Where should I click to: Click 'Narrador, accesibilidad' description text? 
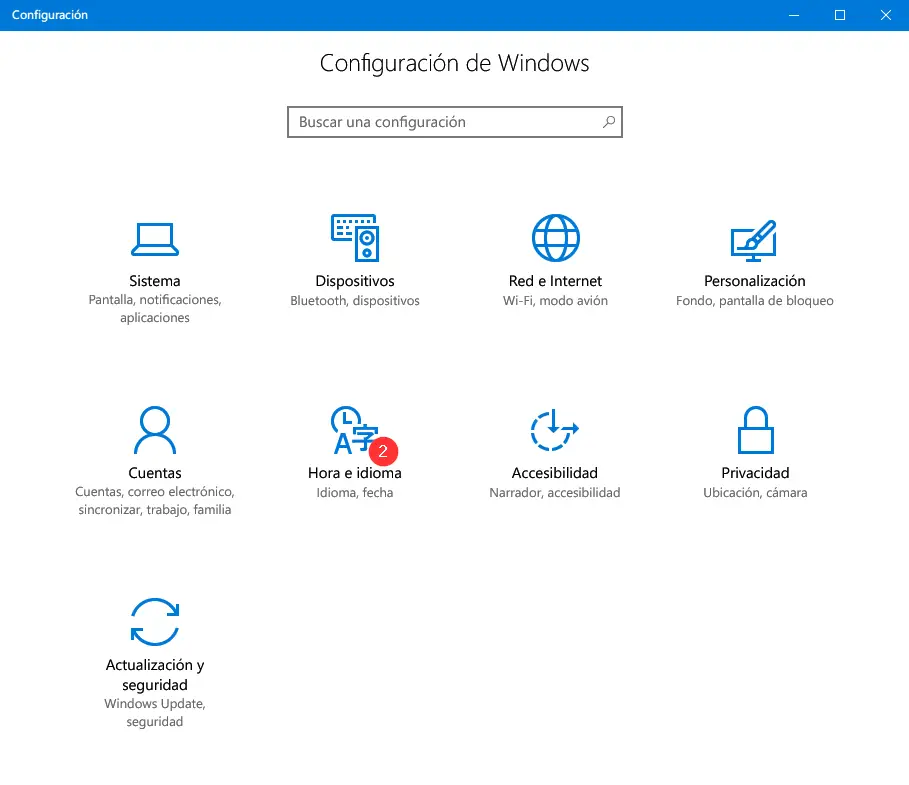pyautogui.click(x=555, y=493)
